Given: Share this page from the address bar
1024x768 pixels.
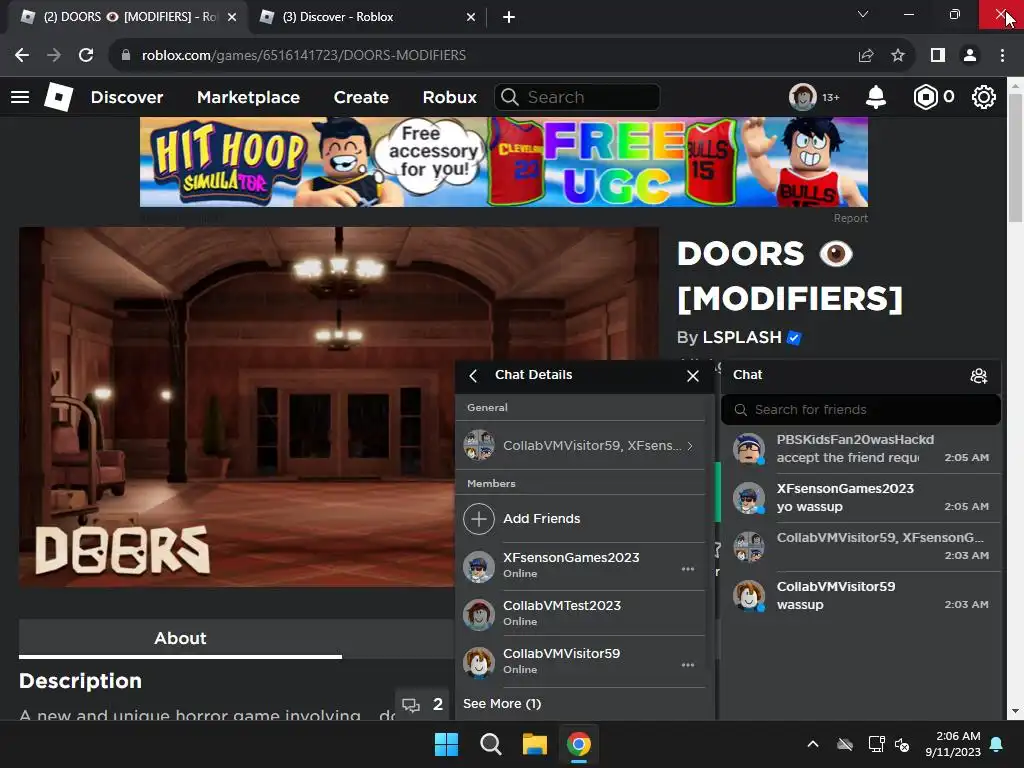Looking at the screenshot, I should 866,56.
